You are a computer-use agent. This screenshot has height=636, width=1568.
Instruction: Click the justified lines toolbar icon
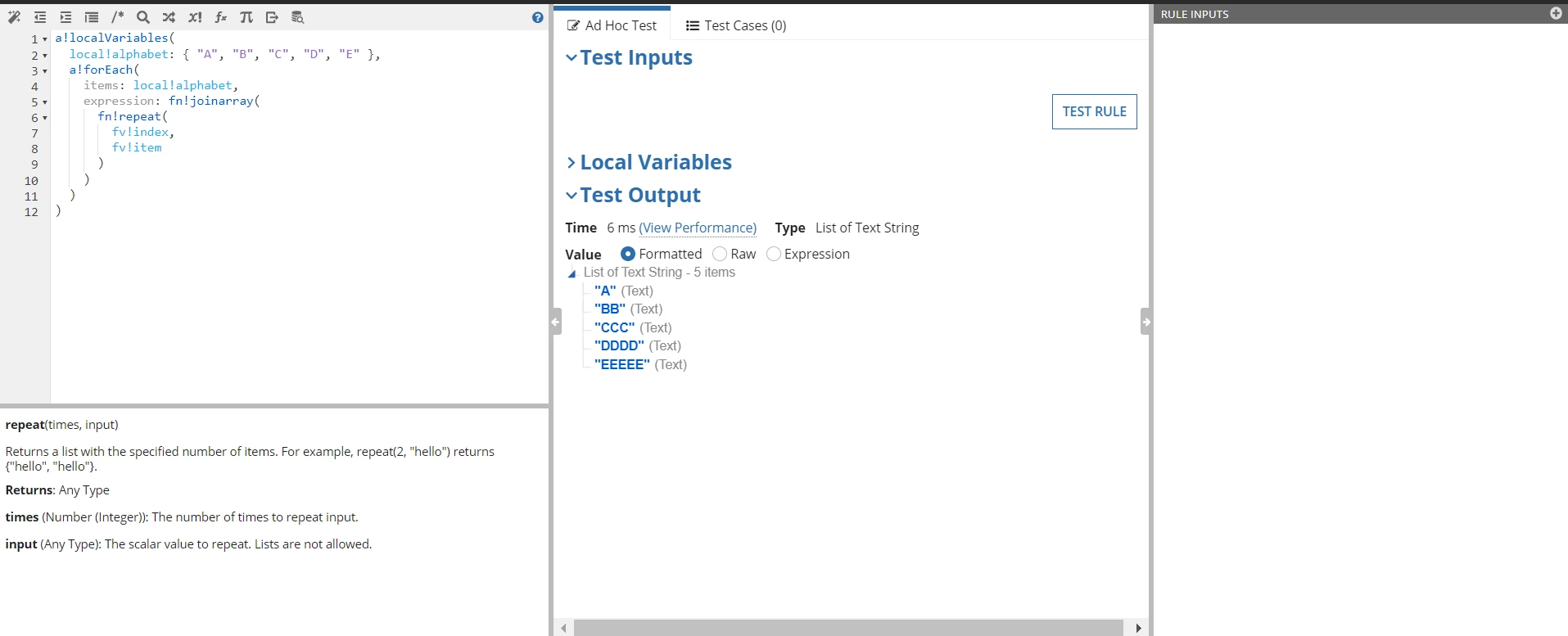[x=92, y=17]
